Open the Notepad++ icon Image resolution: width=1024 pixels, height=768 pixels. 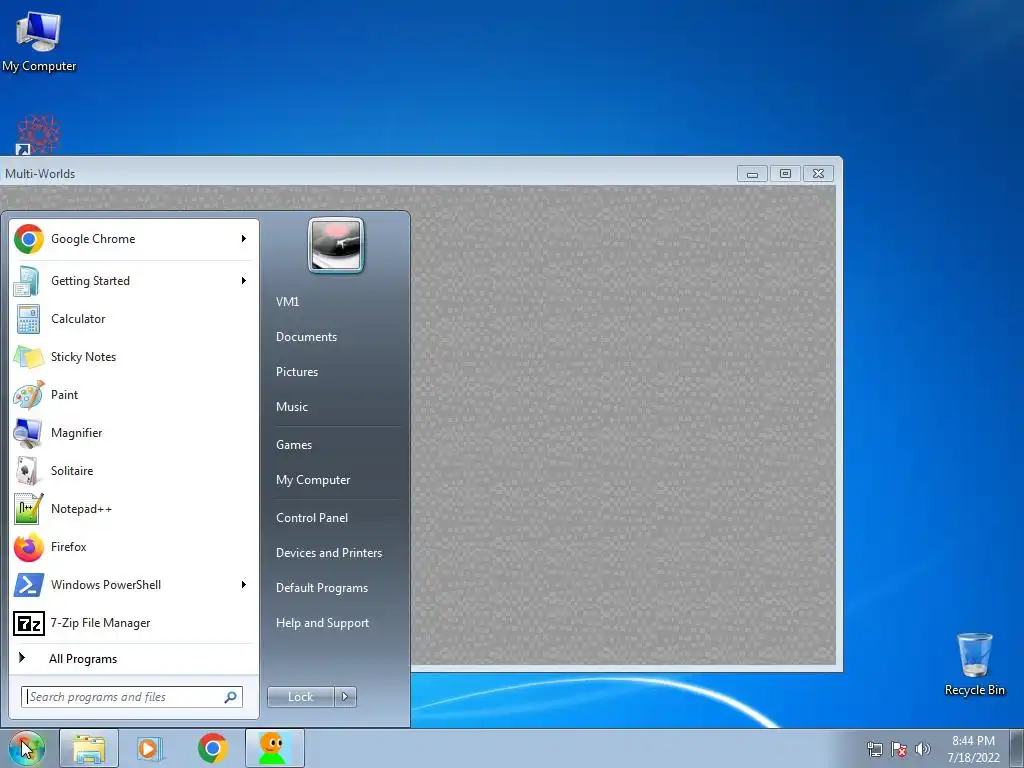pyautogui.click(x=28, y=509)
